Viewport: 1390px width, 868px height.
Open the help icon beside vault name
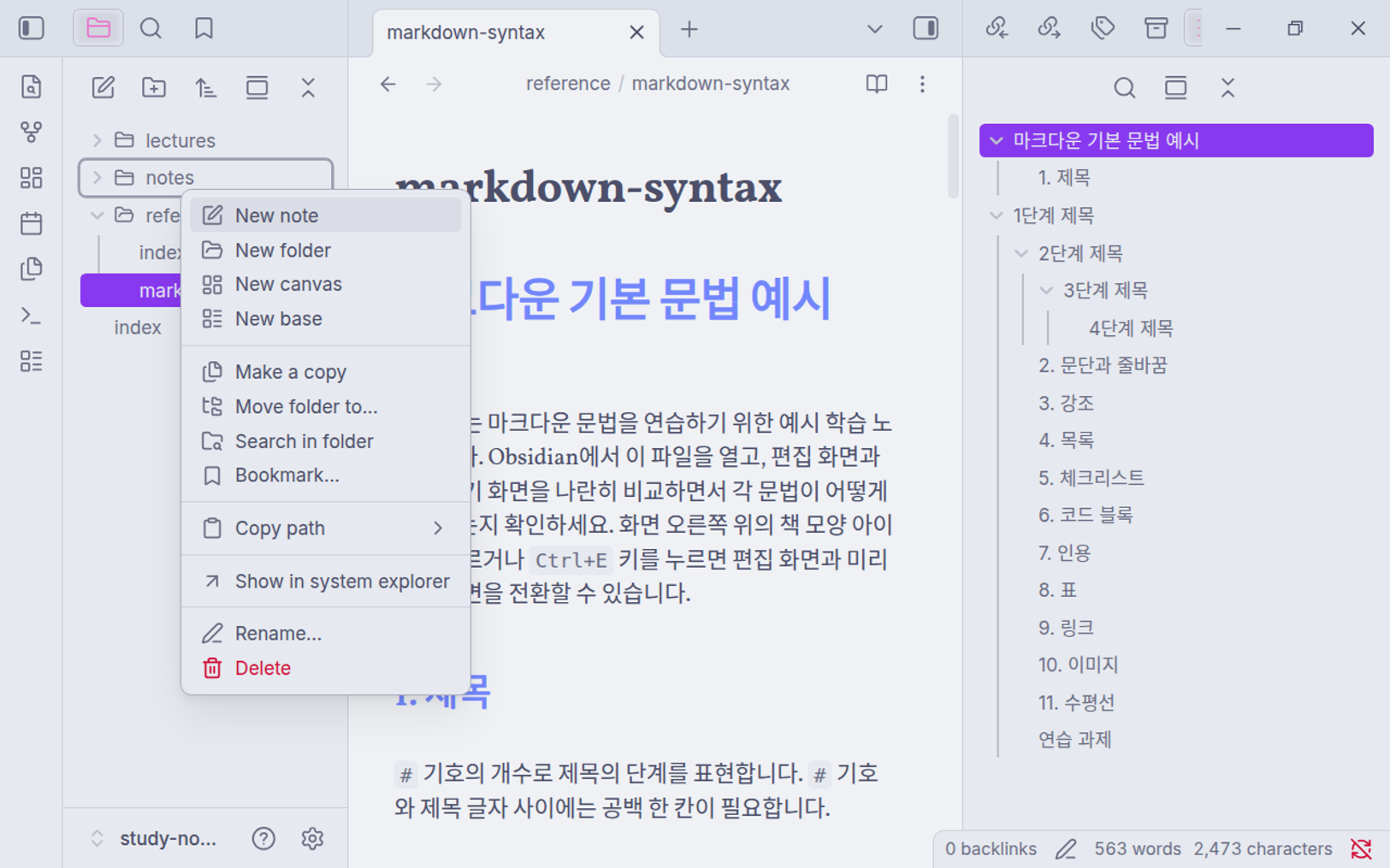click(x=263, y=838)
